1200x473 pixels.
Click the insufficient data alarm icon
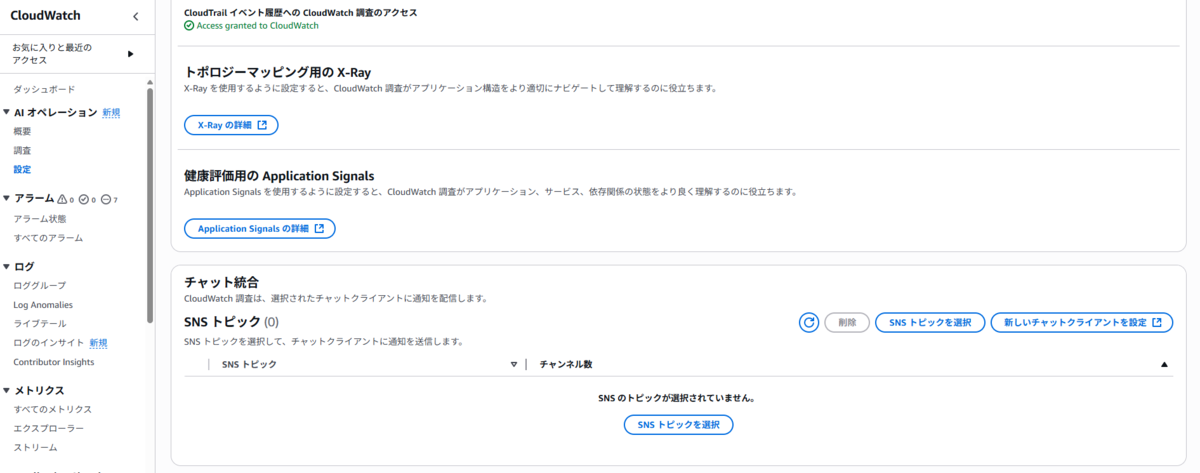pos(105,199)
